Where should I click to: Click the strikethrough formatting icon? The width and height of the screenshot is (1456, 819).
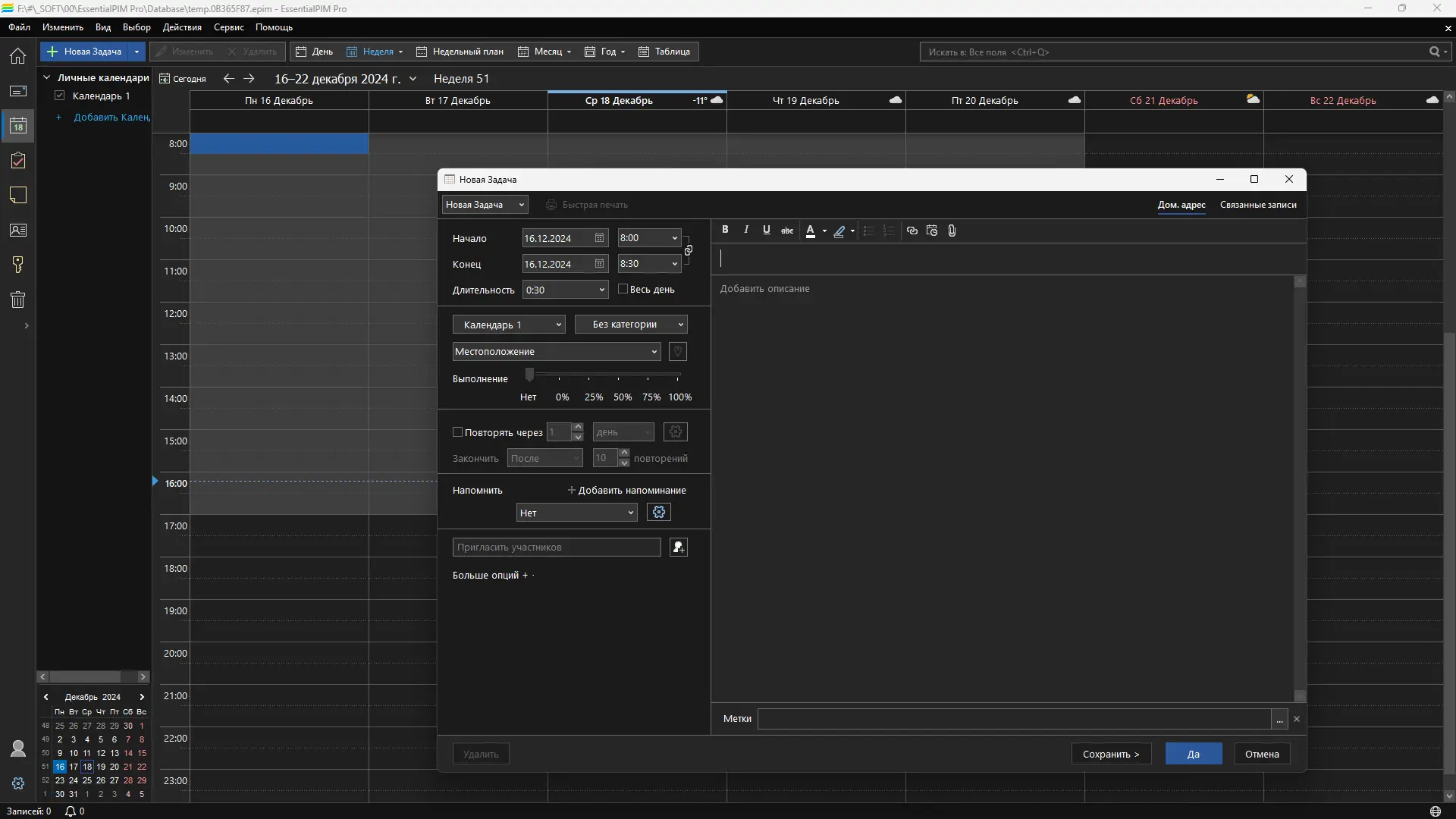click(787, 231)
